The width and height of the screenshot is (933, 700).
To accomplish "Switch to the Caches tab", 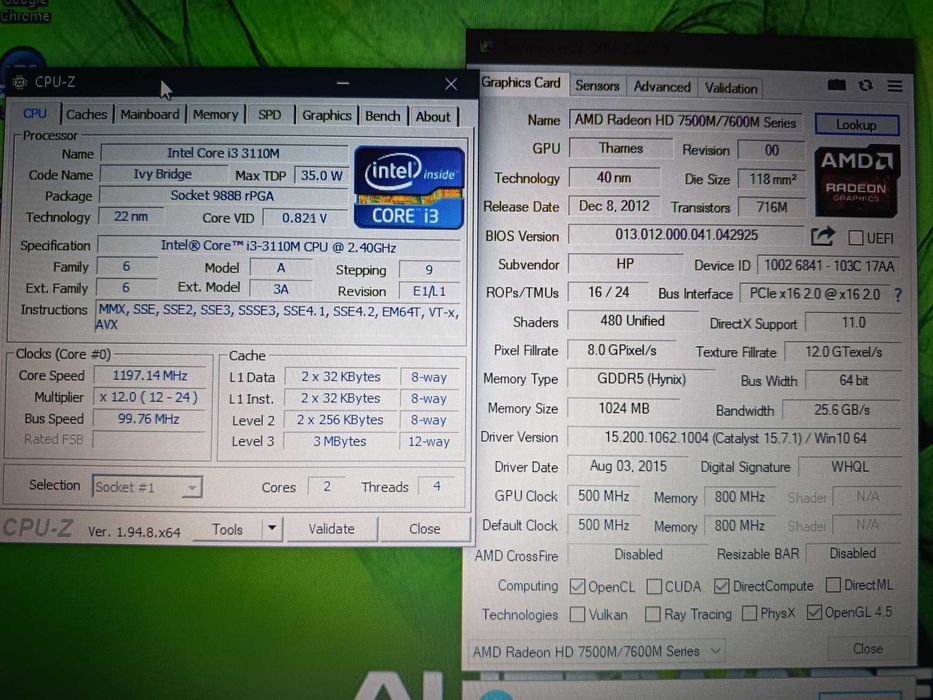I will [86, 114].
